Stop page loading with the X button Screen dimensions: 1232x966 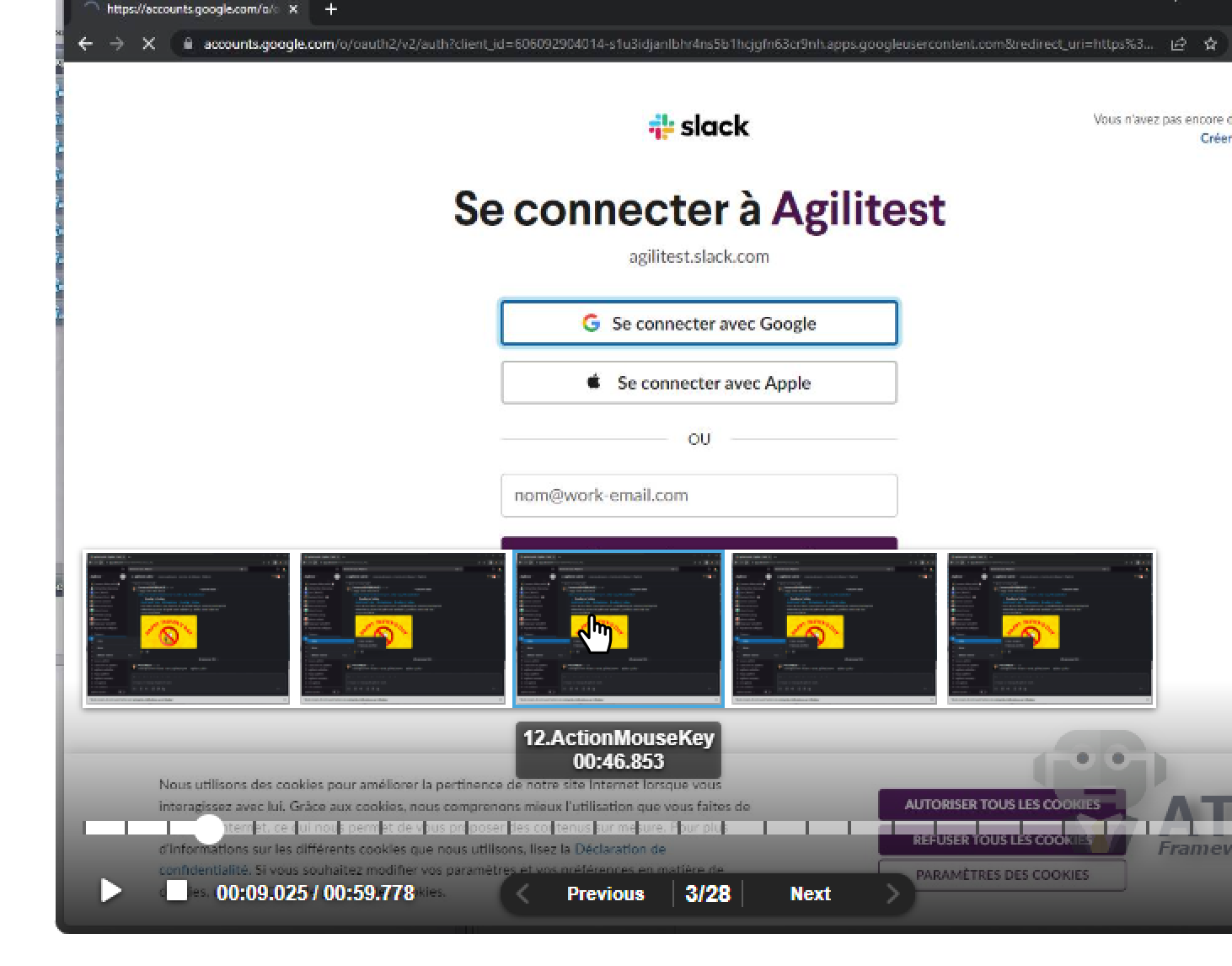pos(148,44)
